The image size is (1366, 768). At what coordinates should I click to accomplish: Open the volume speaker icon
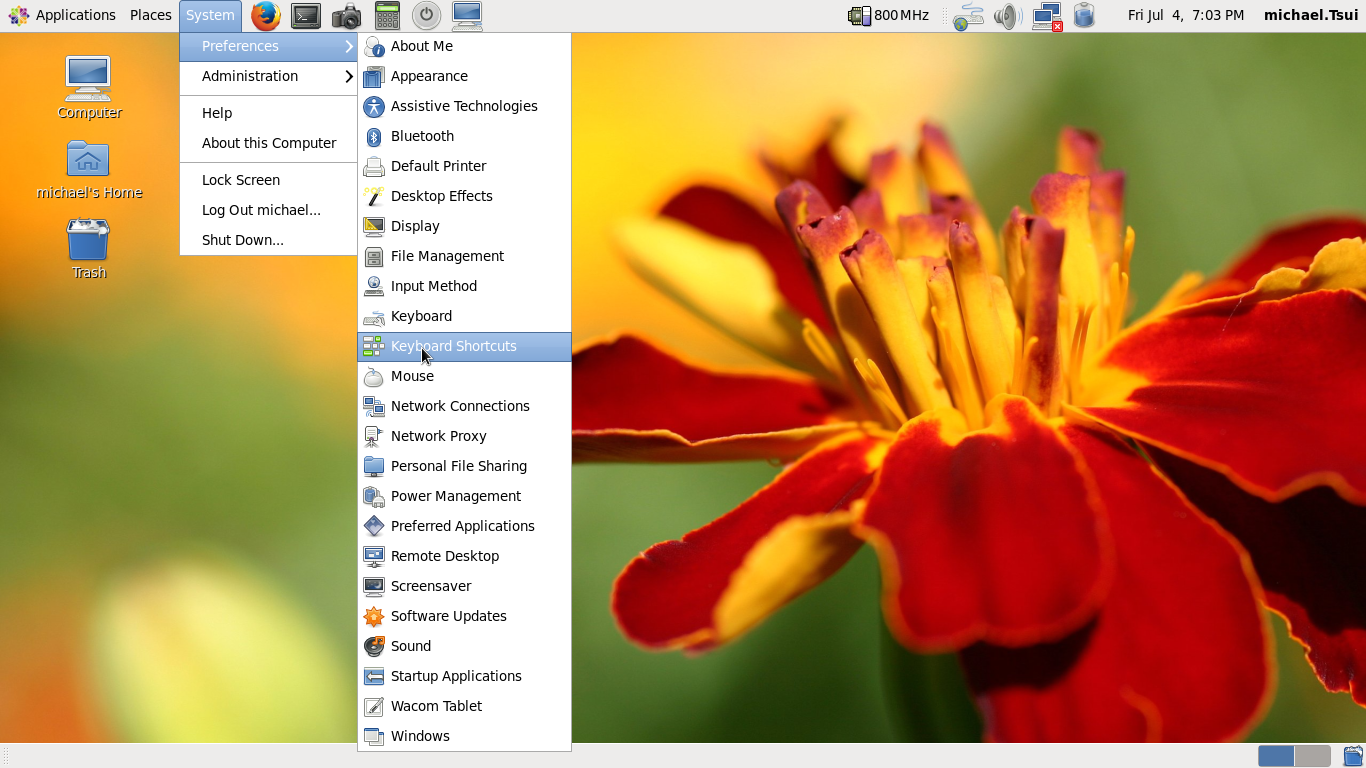pos(1007,15)
